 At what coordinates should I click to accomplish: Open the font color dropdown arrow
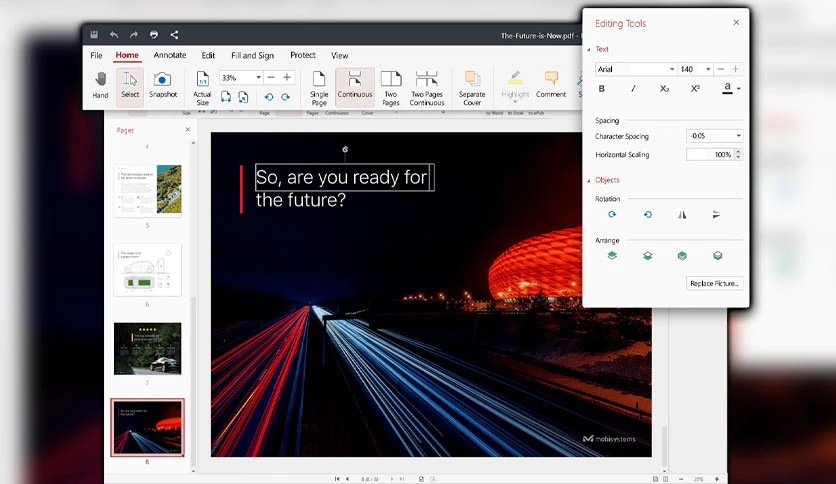pyautogui.click(x=739, y=88)
